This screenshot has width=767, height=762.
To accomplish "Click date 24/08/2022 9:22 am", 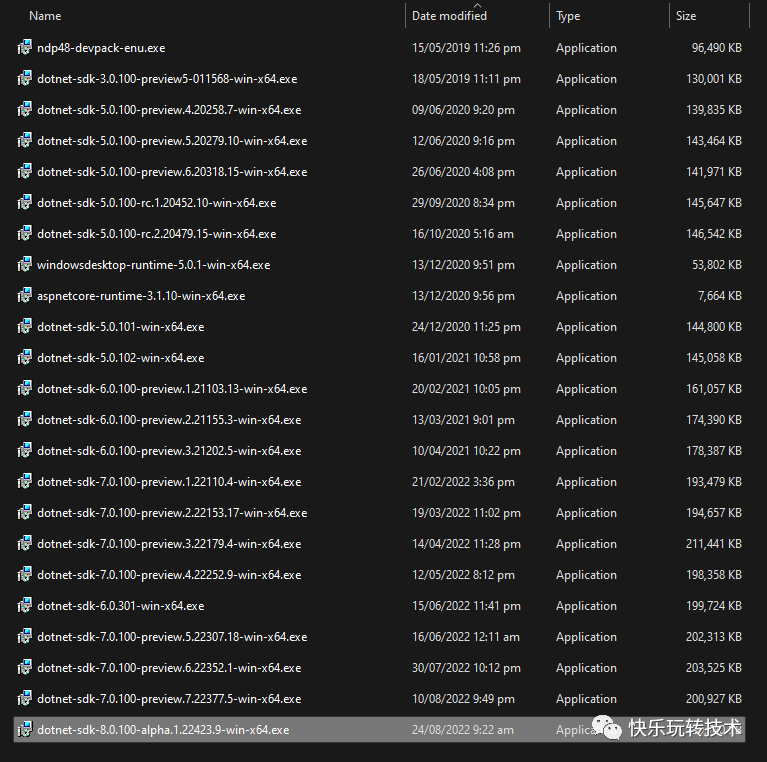I will [x=463, y=730].
